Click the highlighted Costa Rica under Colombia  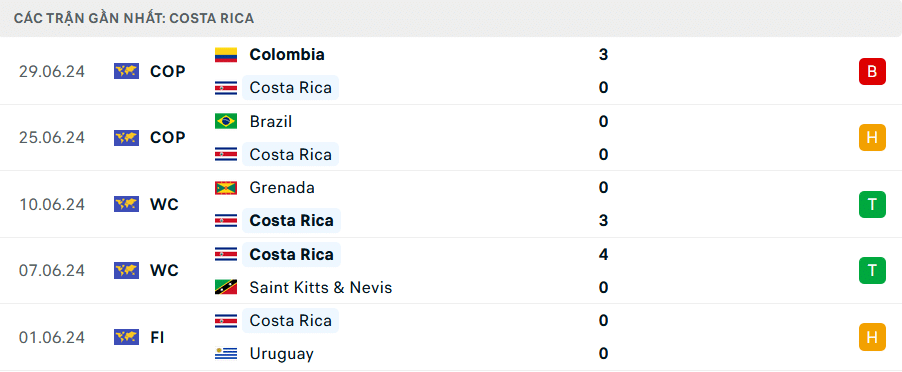tap(291, 87)
